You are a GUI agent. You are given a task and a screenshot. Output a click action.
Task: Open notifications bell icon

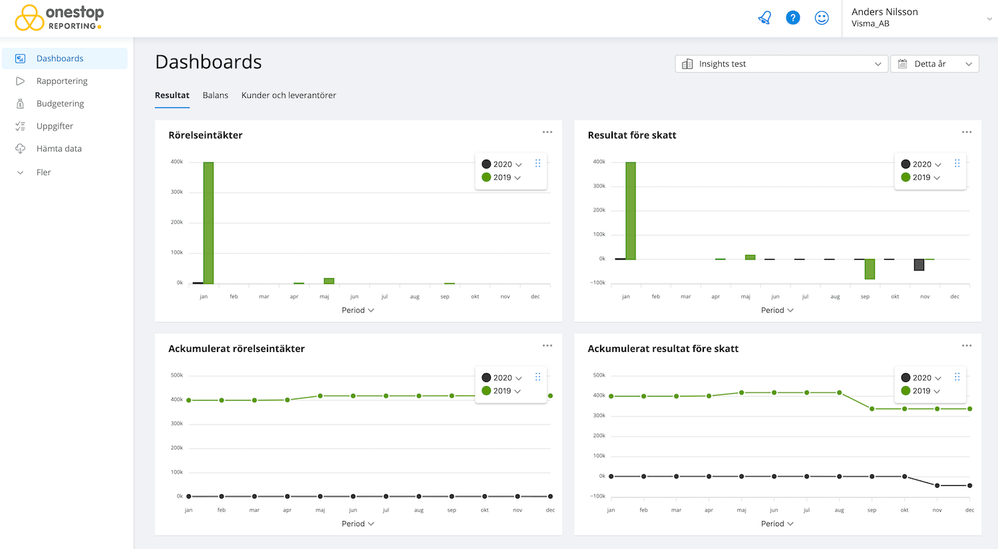tap(764, 18)
